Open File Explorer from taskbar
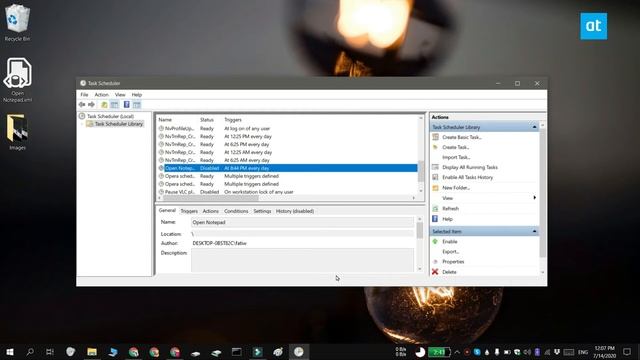This screenshot has width=640, height=360. pyautogui.click(x=92, y=351)
